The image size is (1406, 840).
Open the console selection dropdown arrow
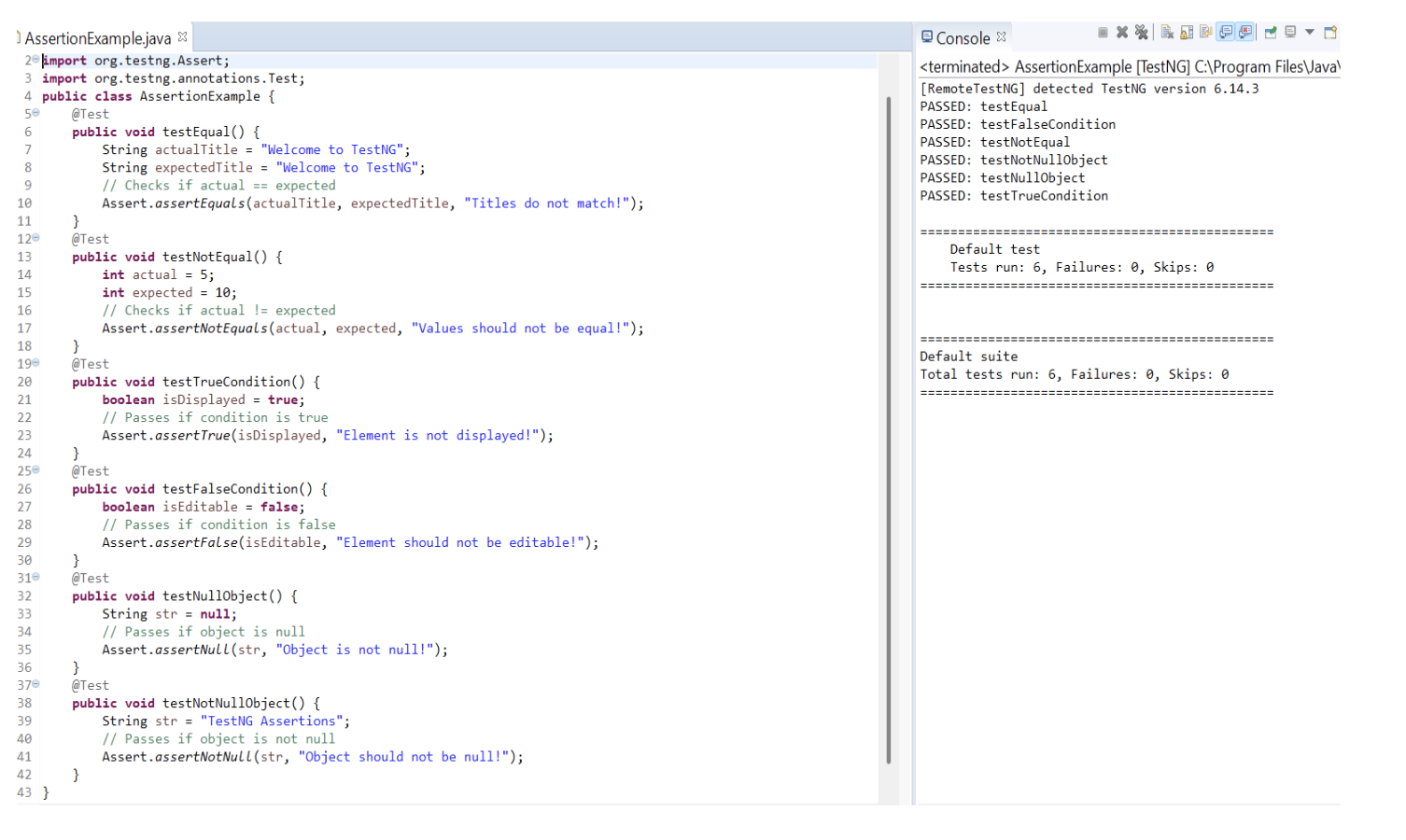(1310, 33)
